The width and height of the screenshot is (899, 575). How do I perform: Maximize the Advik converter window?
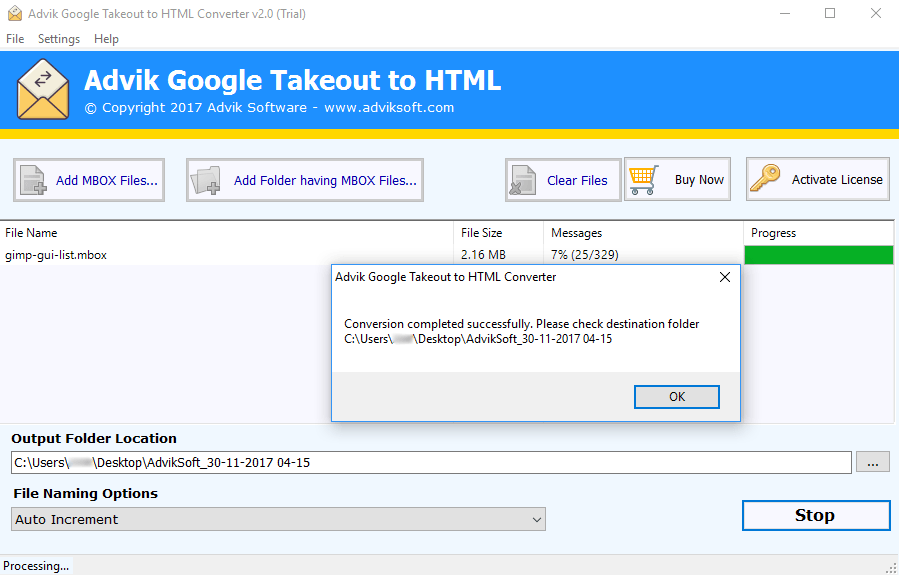tap(830, 13)
